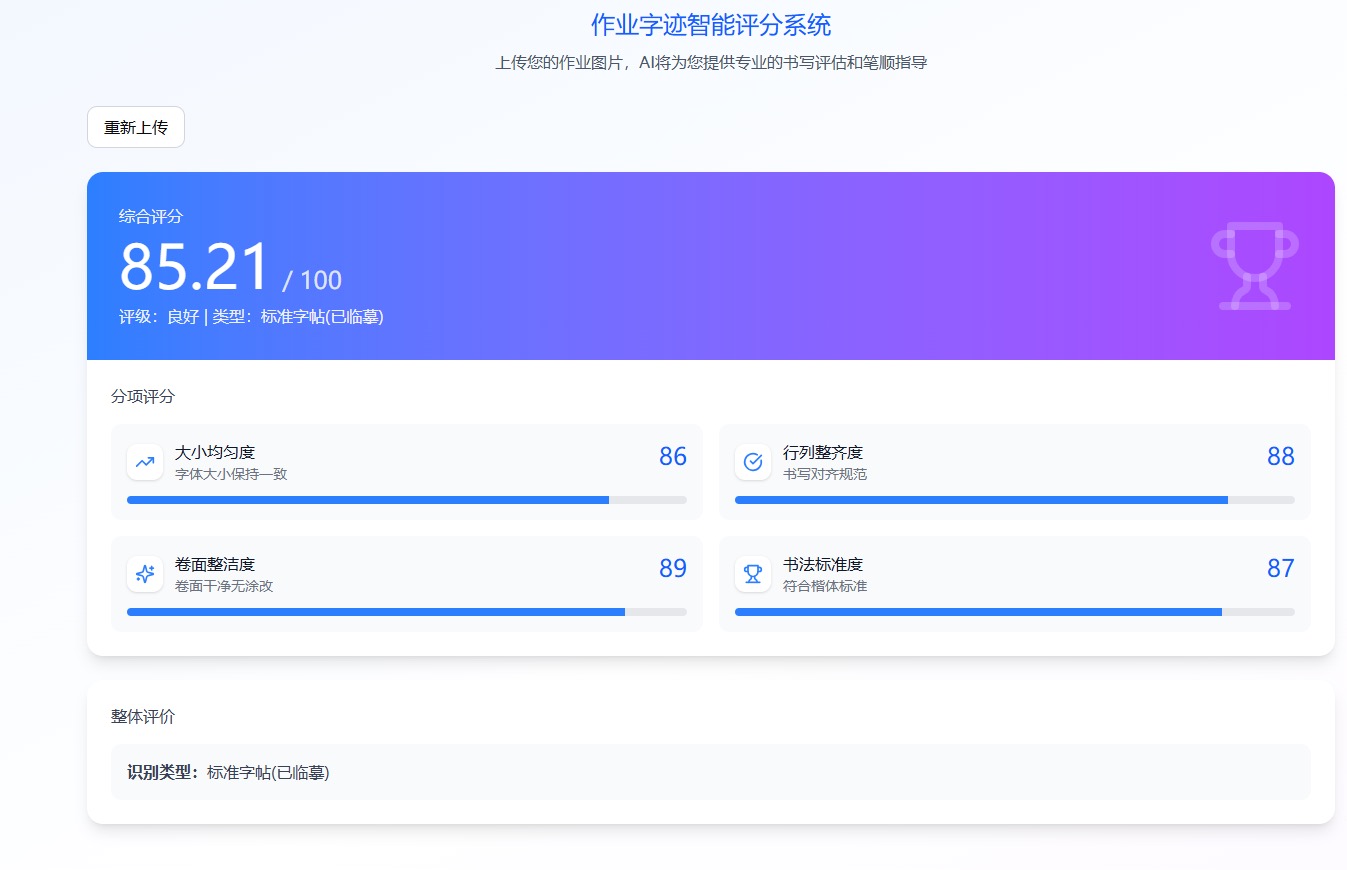The image size is (1347, 870).
Task: Click the 标准字帖(已临摹) type label in banner
Action: 320,317
